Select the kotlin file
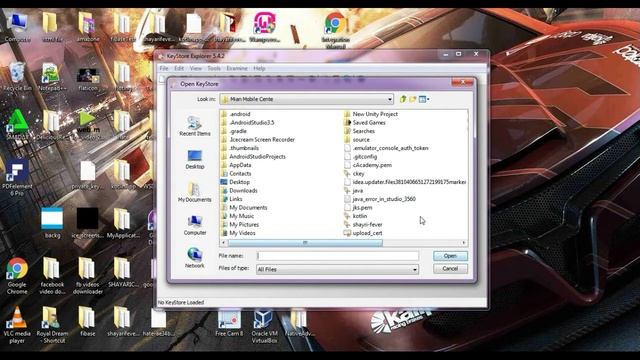 point(356,216)
